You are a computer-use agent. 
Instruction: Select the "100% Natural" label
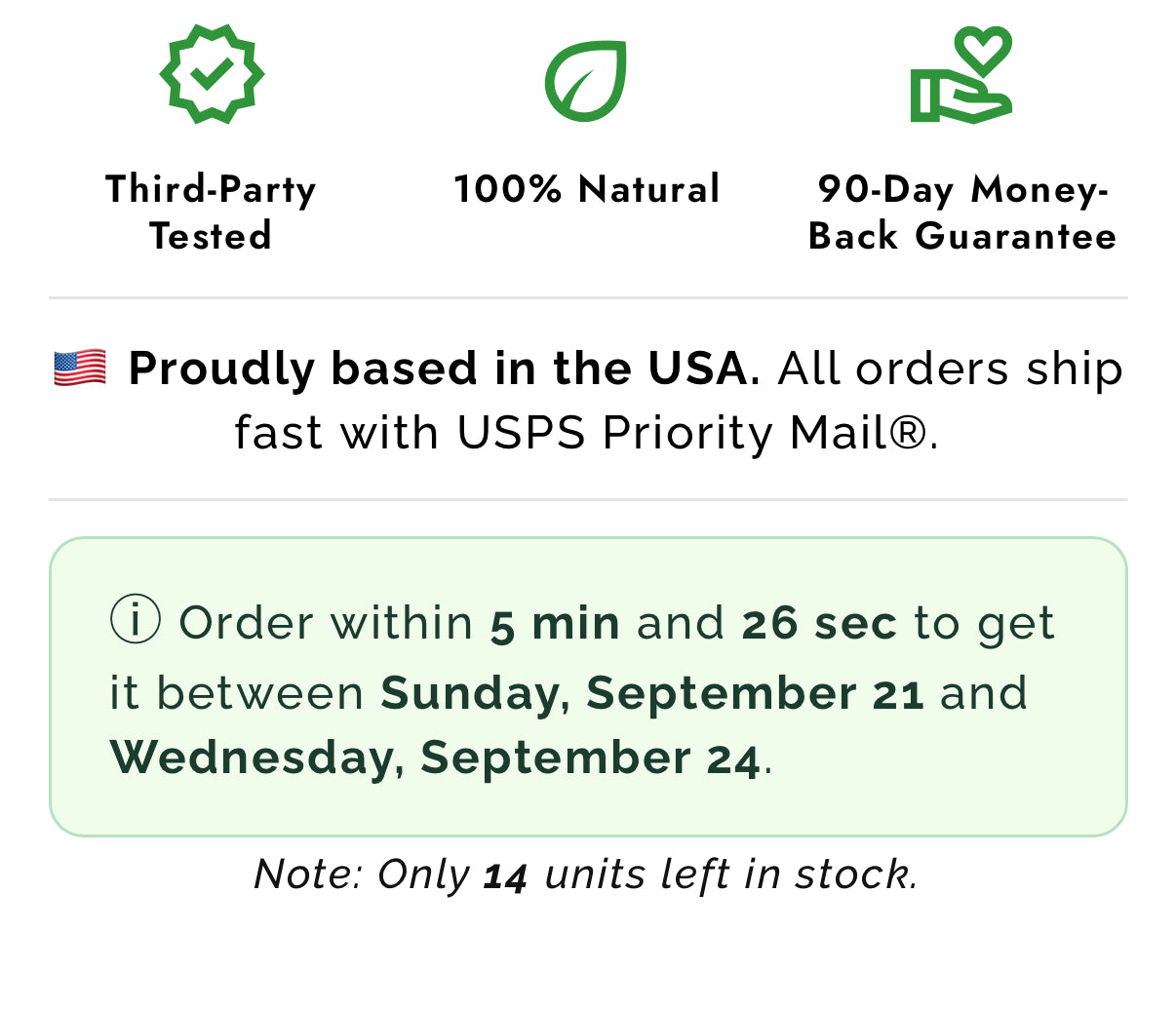587,189
